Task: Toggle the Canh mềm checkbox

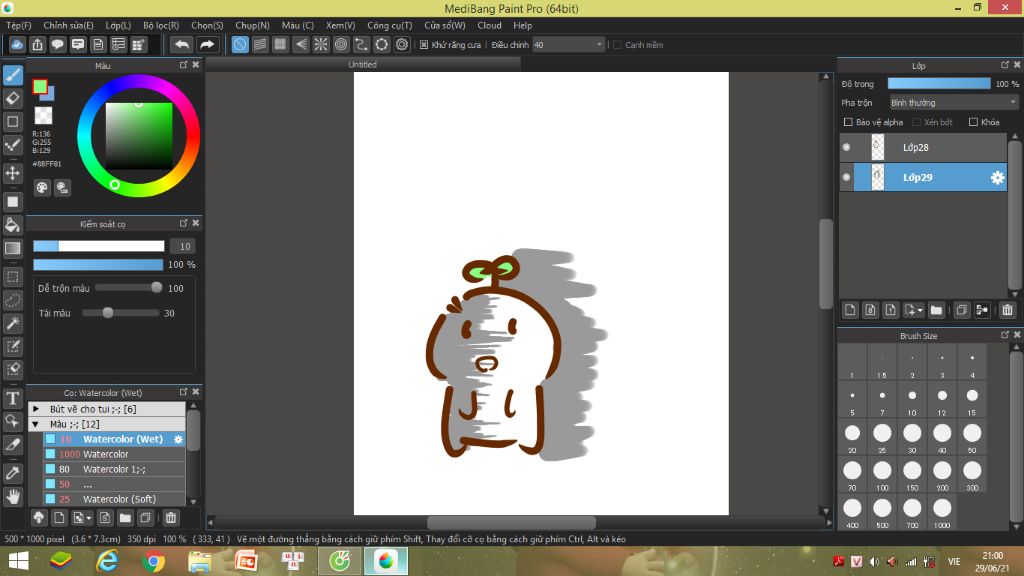Action: point(617,45)
